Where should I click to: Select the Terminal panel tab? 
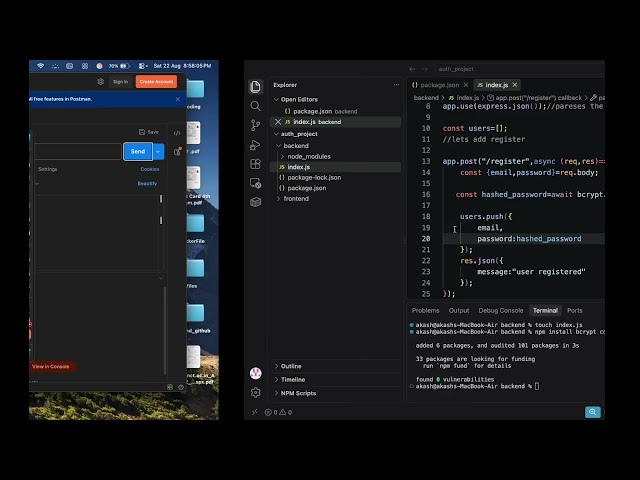(545, 311)
